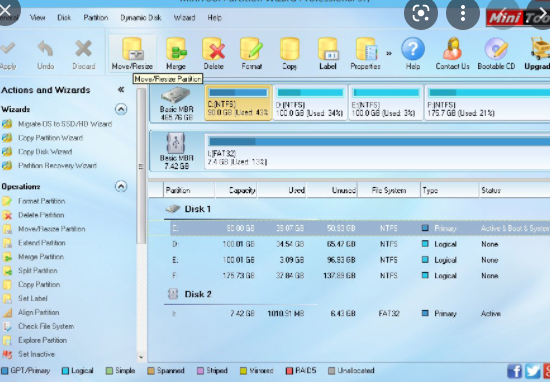The width and height of the screenshot is (550, 382).
Task: Click the Apply checkmark button
Action: (8, 55)
